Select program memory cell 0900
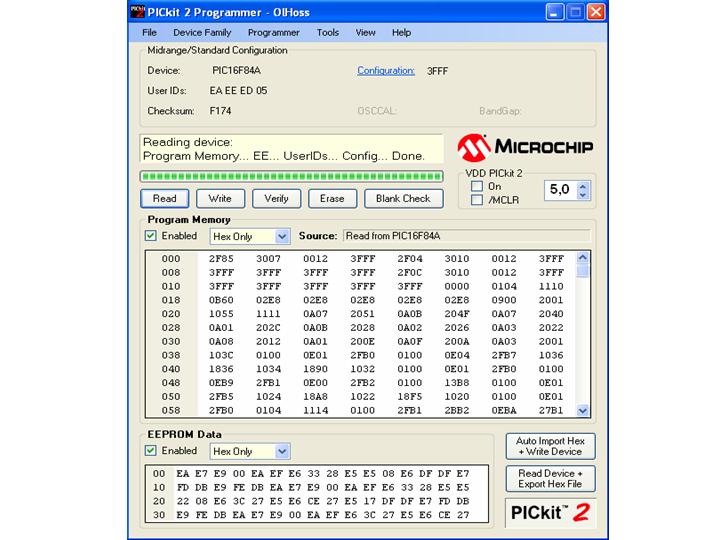The width and height of the screenshot is (720, 540). (504, 300)
